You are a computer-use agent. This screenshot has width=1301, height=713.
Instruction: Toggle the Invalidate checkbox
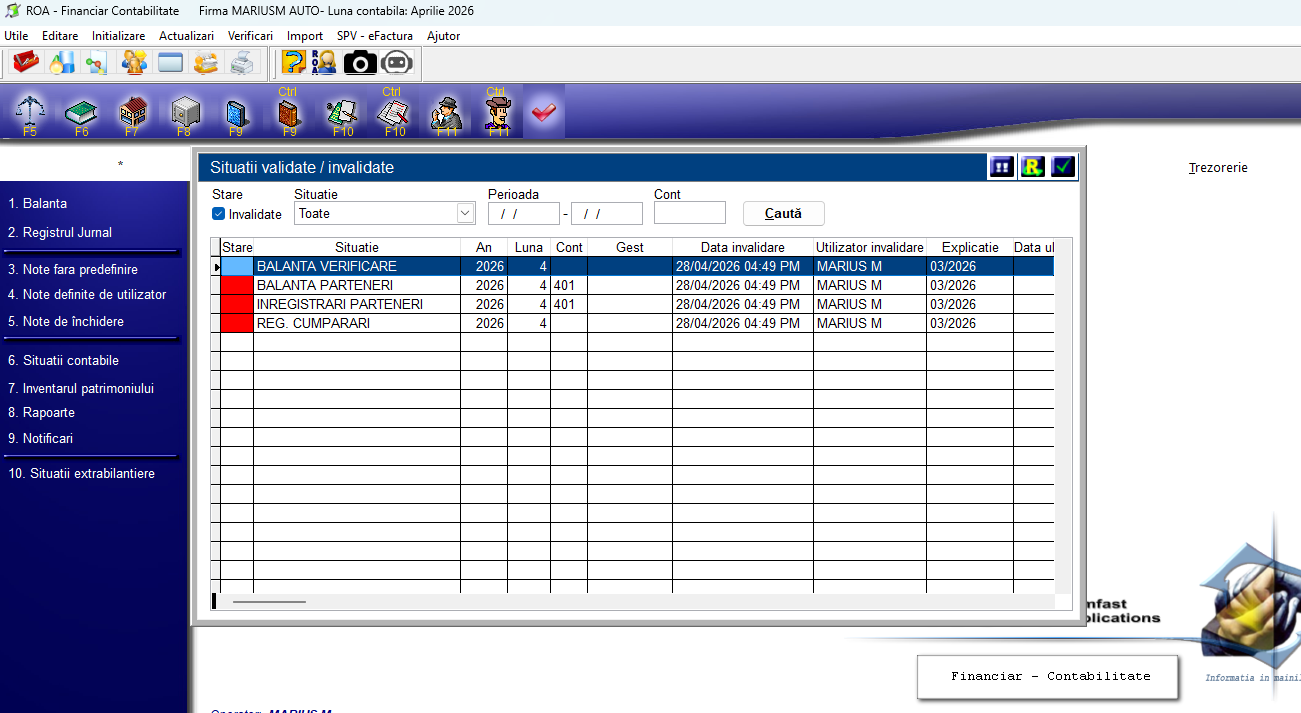click(x=219, y=214)
